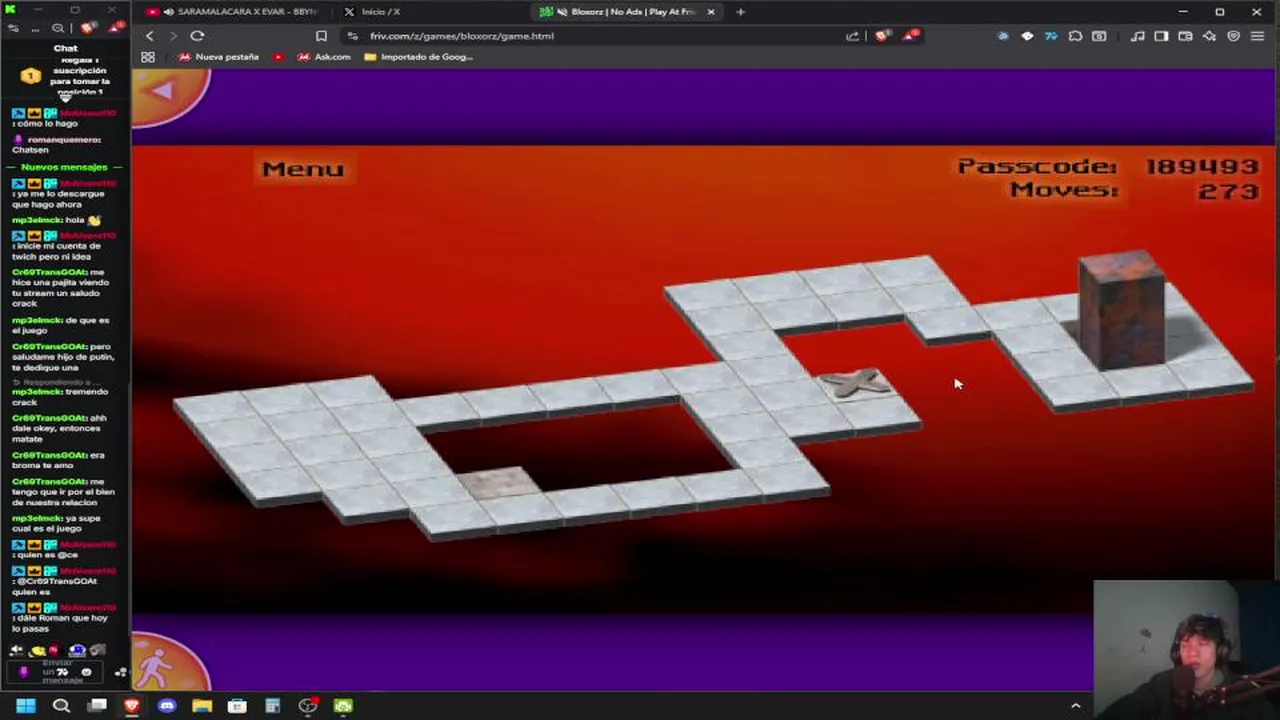The height and width of the screenshot is (720, 1280).
Task: Open the apps grid icon on bookmarks bar
Action: (148, 57)
